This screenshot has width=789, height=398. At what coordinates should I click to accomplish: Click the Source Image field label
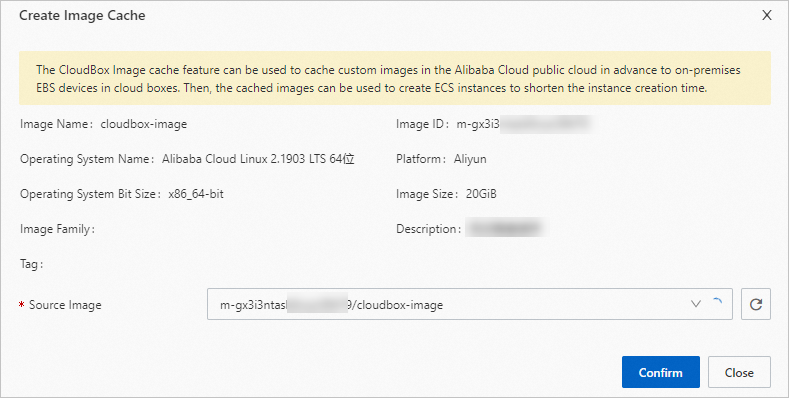click(x=65, y=304)
